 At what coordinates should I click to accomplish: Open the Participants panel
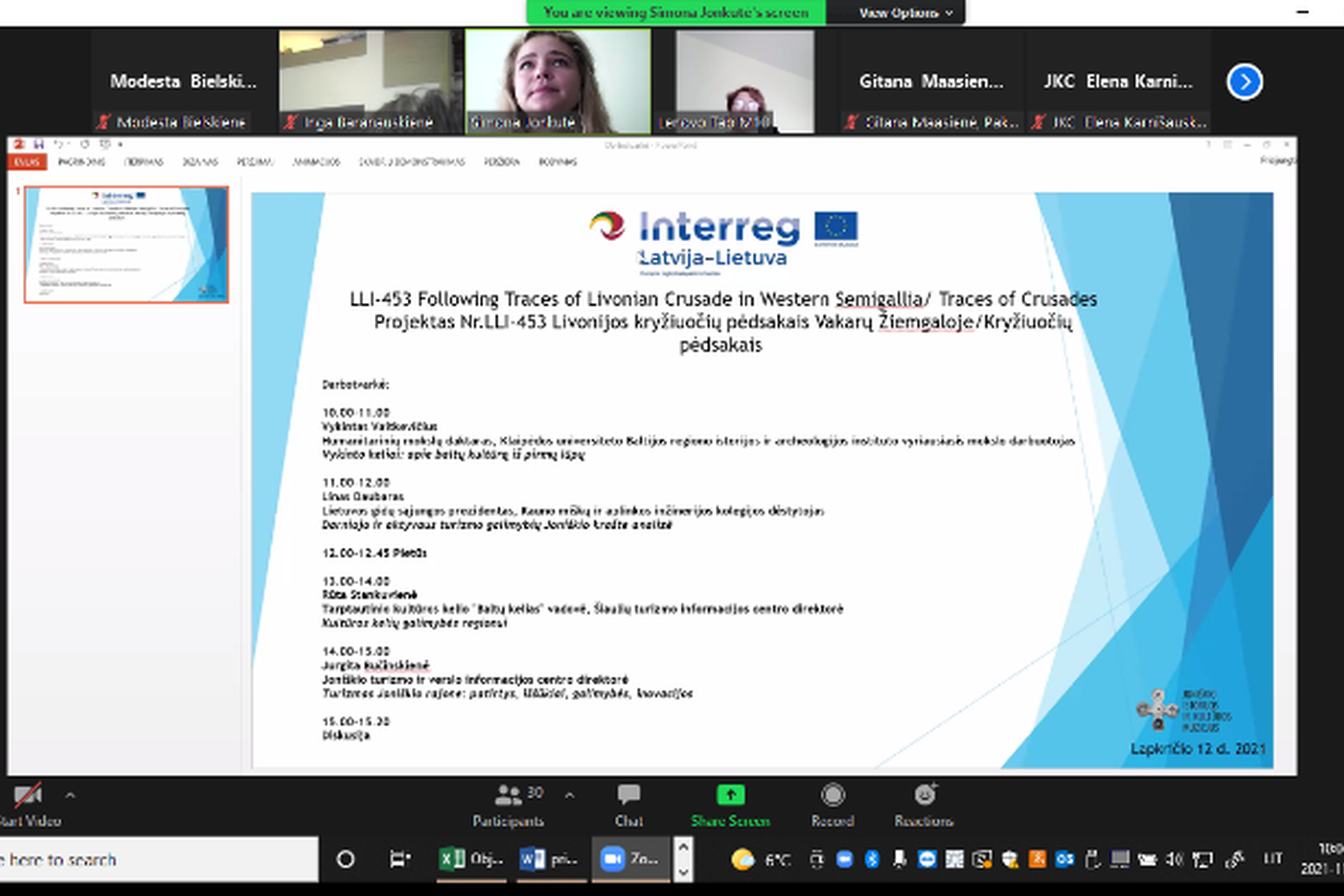click(508, 805)
